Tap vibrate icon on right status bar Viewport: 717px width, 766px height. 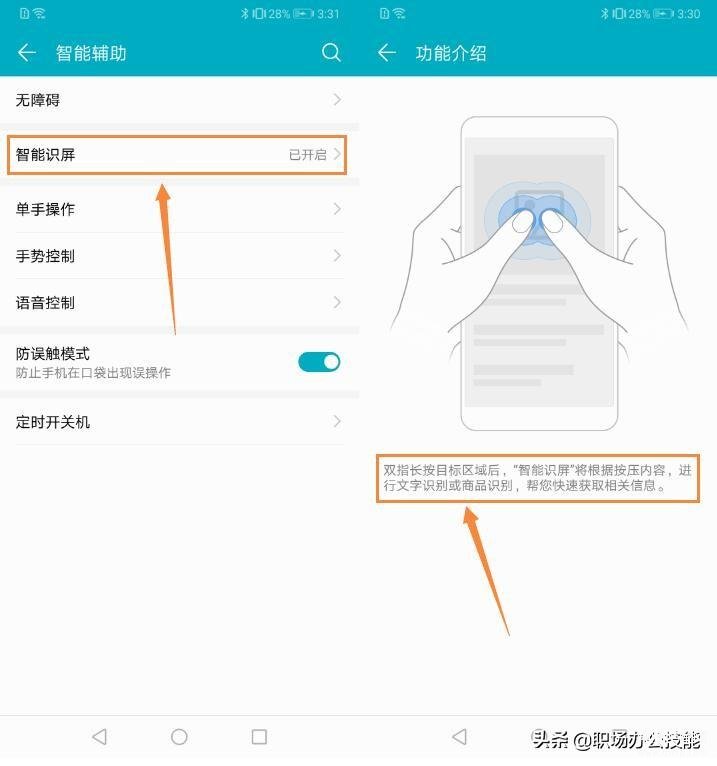[x=618, y=14]
